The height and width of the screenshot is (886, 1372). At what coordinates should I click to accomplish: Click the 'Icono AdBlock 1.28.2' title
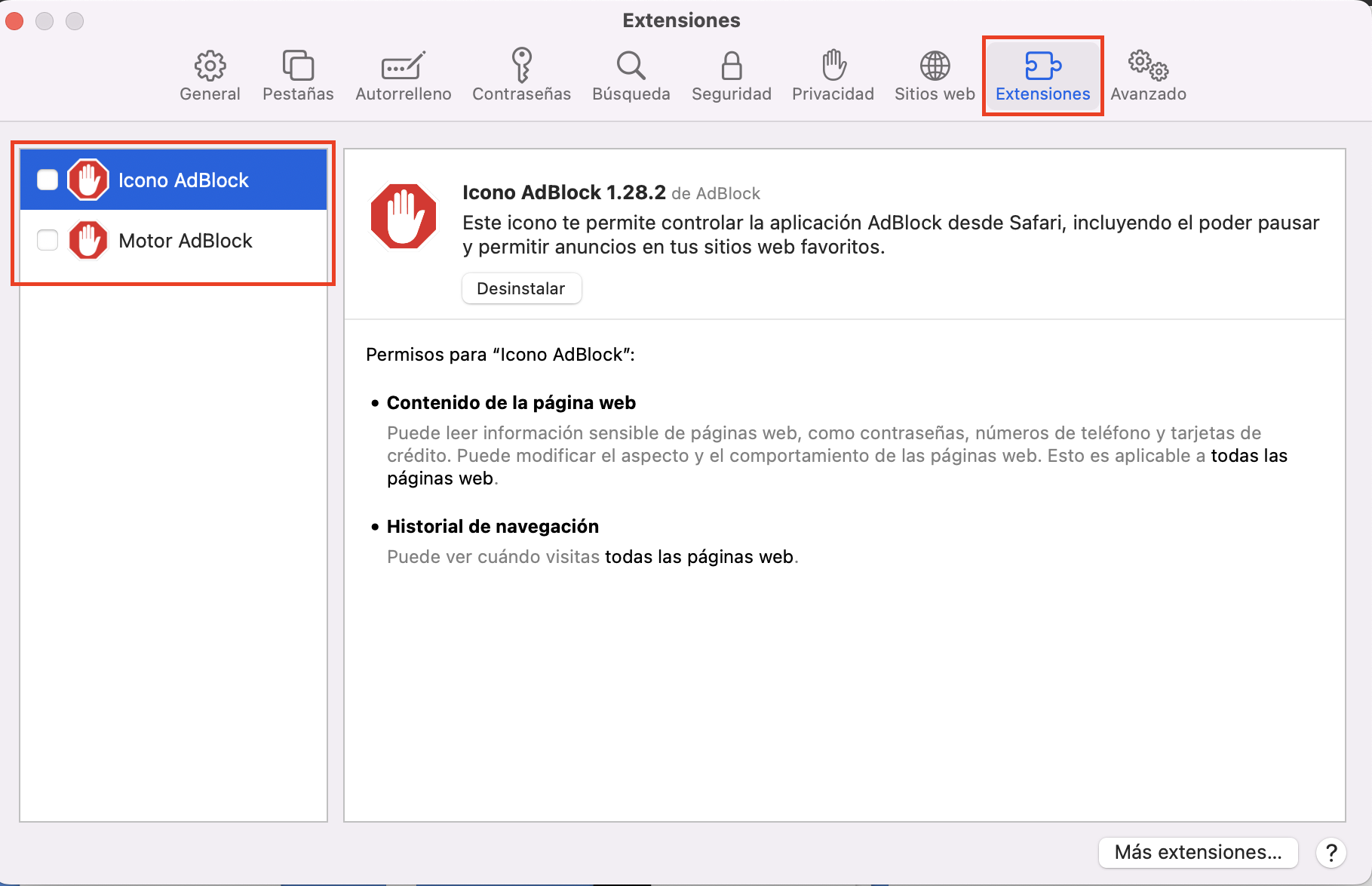tap(564, 192)
